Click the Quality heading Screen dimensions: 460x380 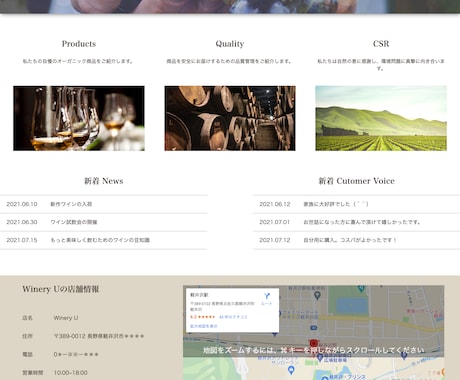[x=230, y=44]
